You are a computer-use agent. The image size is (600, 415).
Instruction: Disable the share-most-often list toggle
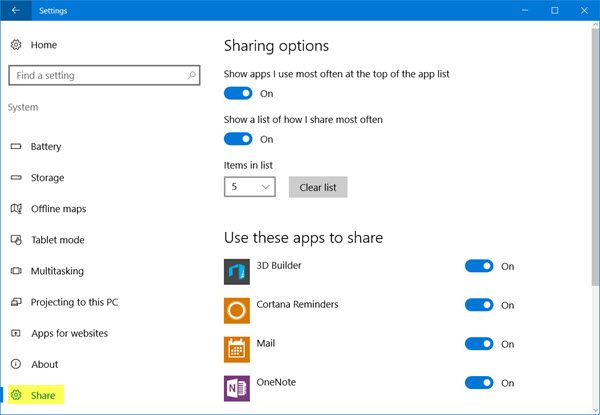click(238, 139)
